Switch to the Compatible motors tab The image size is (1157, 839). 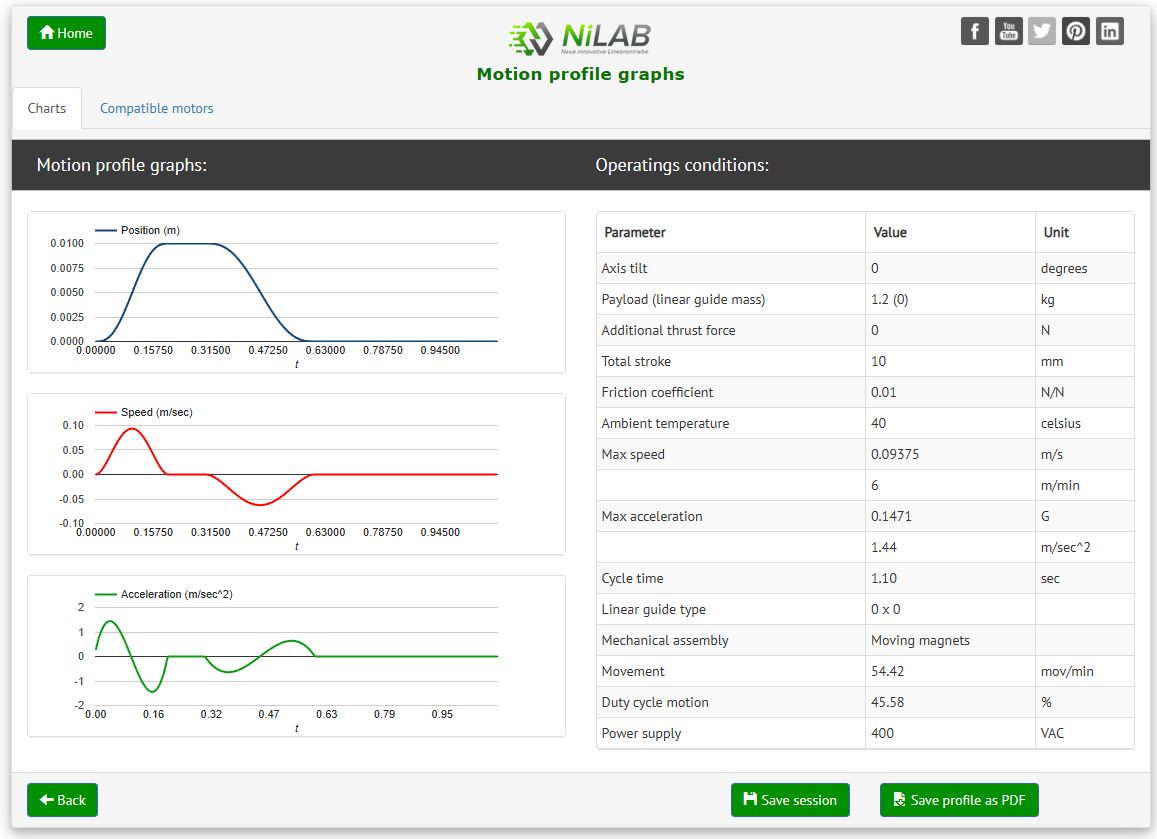point(156,108)
